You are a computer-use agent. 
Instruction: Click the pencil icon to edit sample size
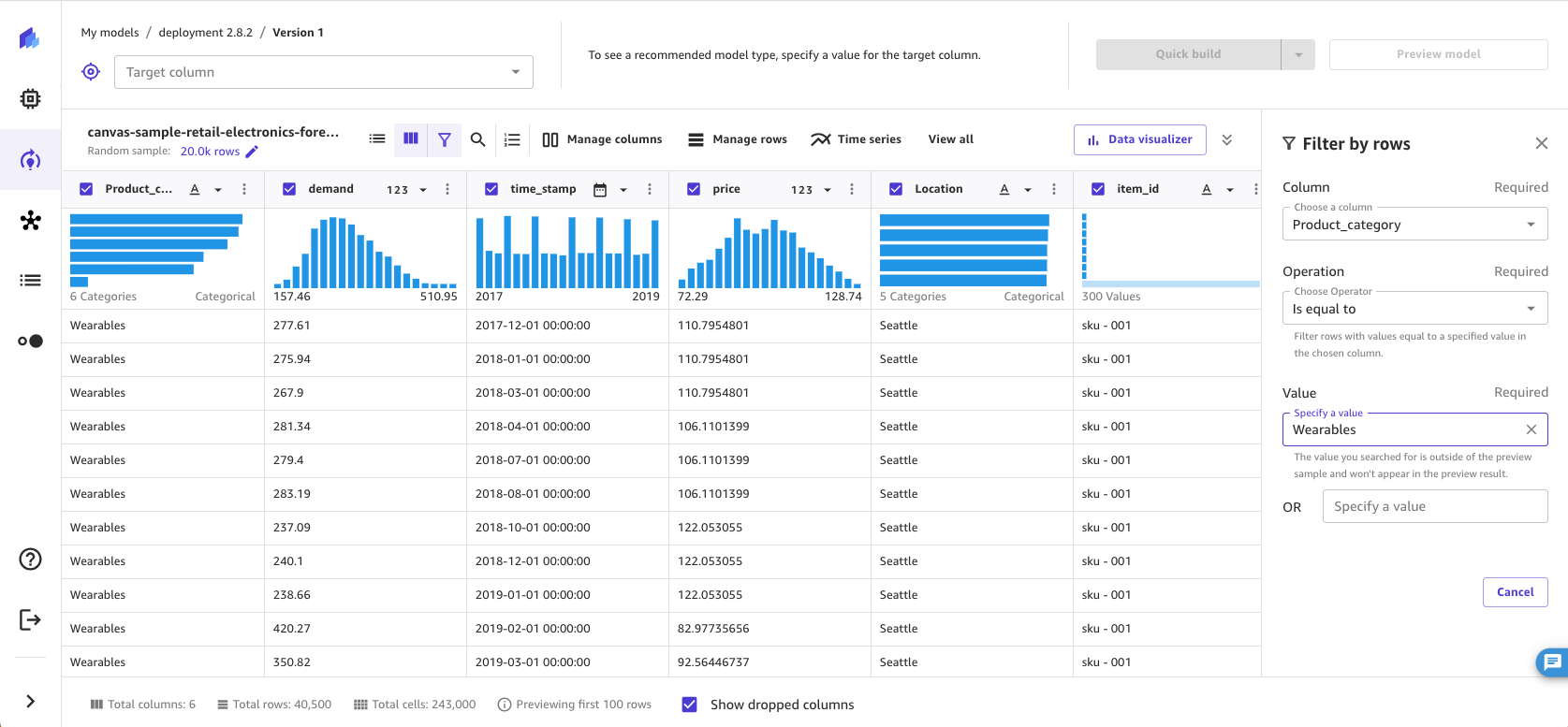click(x=252, y=152)
